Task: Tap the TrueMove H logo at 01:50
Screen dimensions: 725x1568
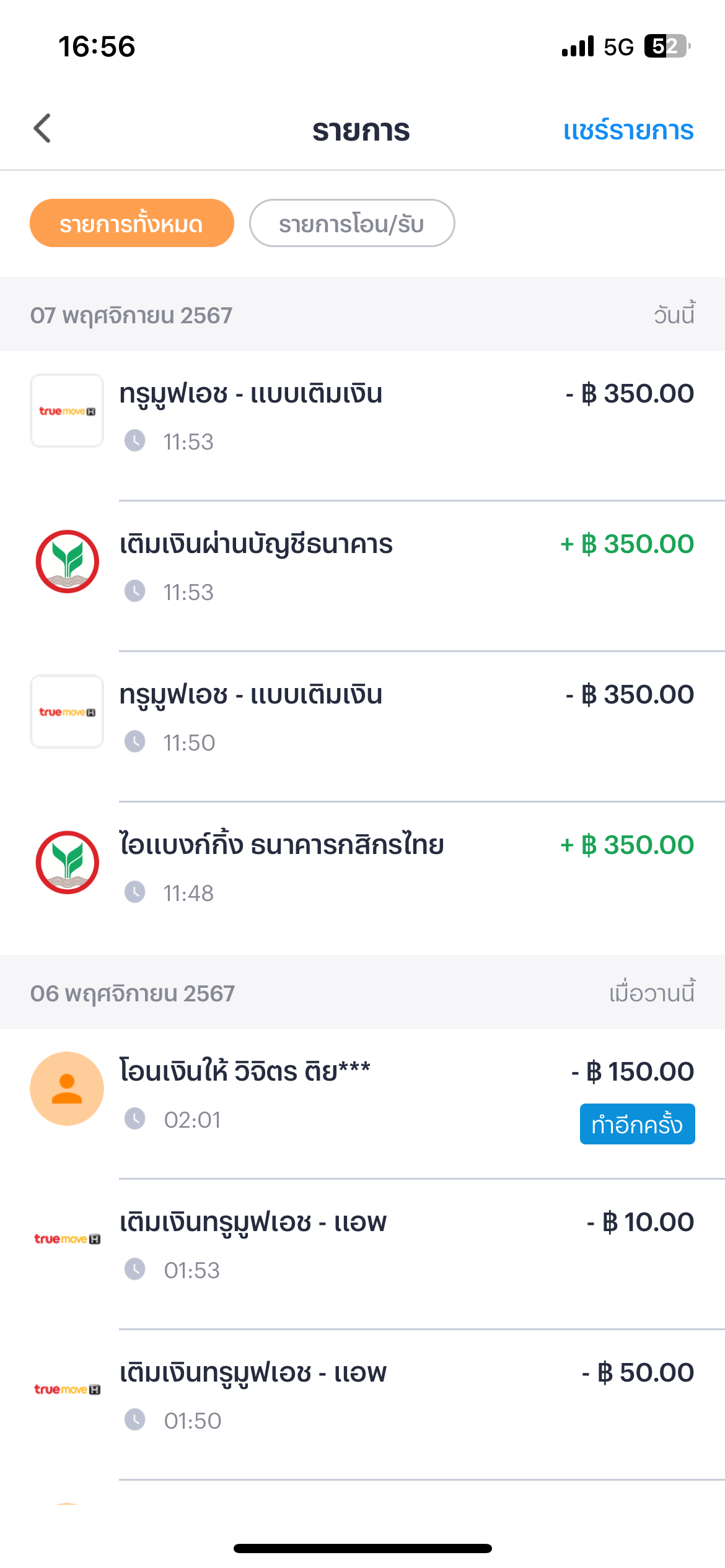Action: tap(67, 1389)
